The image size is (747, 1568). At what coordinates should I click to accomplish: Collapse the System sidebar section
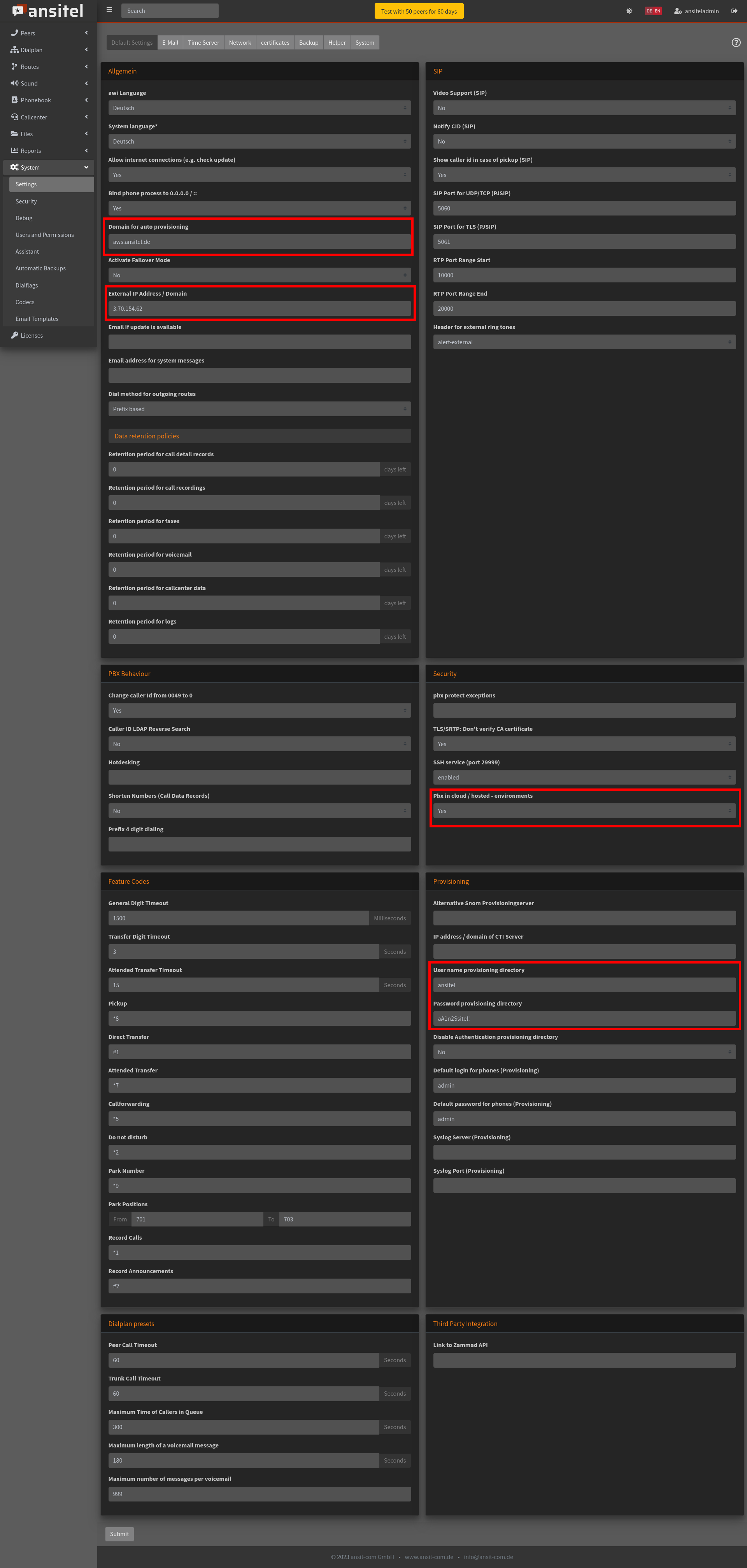point(48,167)
